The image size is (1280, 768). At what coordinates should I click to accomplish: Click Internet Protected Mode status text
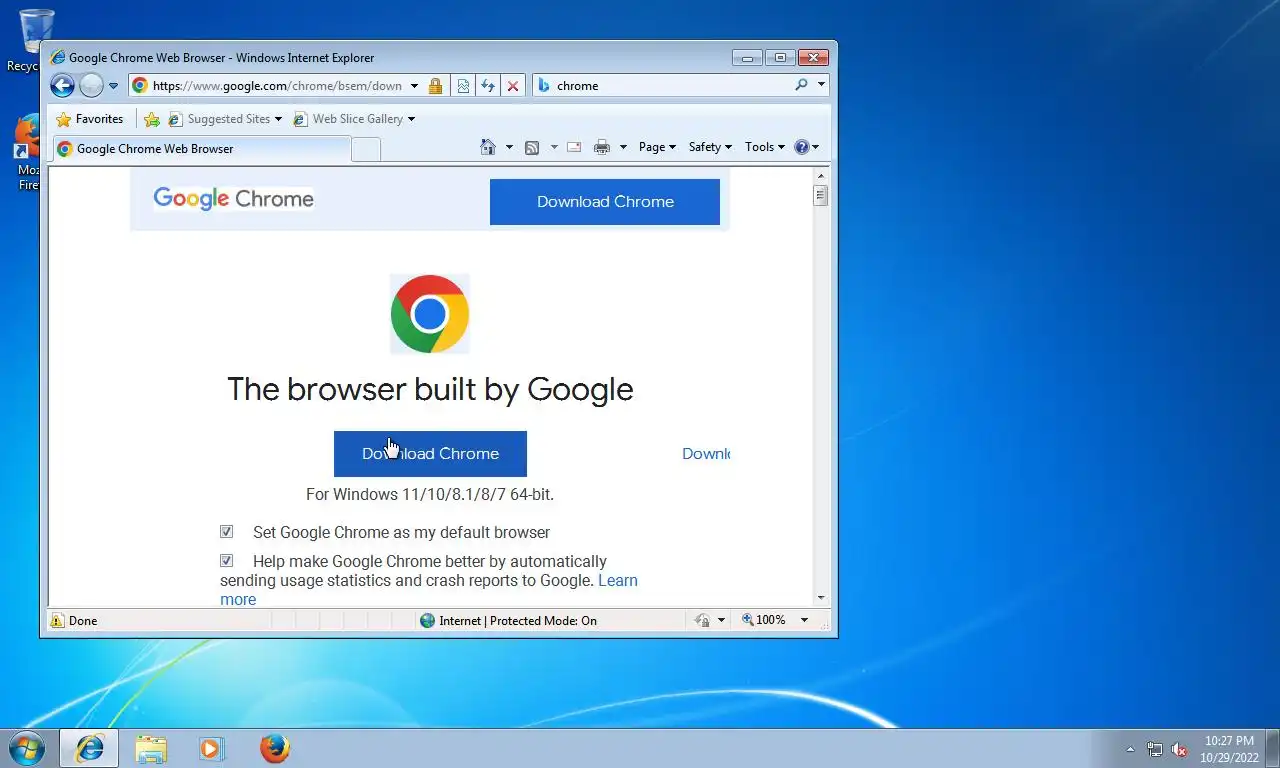[518, 621]
